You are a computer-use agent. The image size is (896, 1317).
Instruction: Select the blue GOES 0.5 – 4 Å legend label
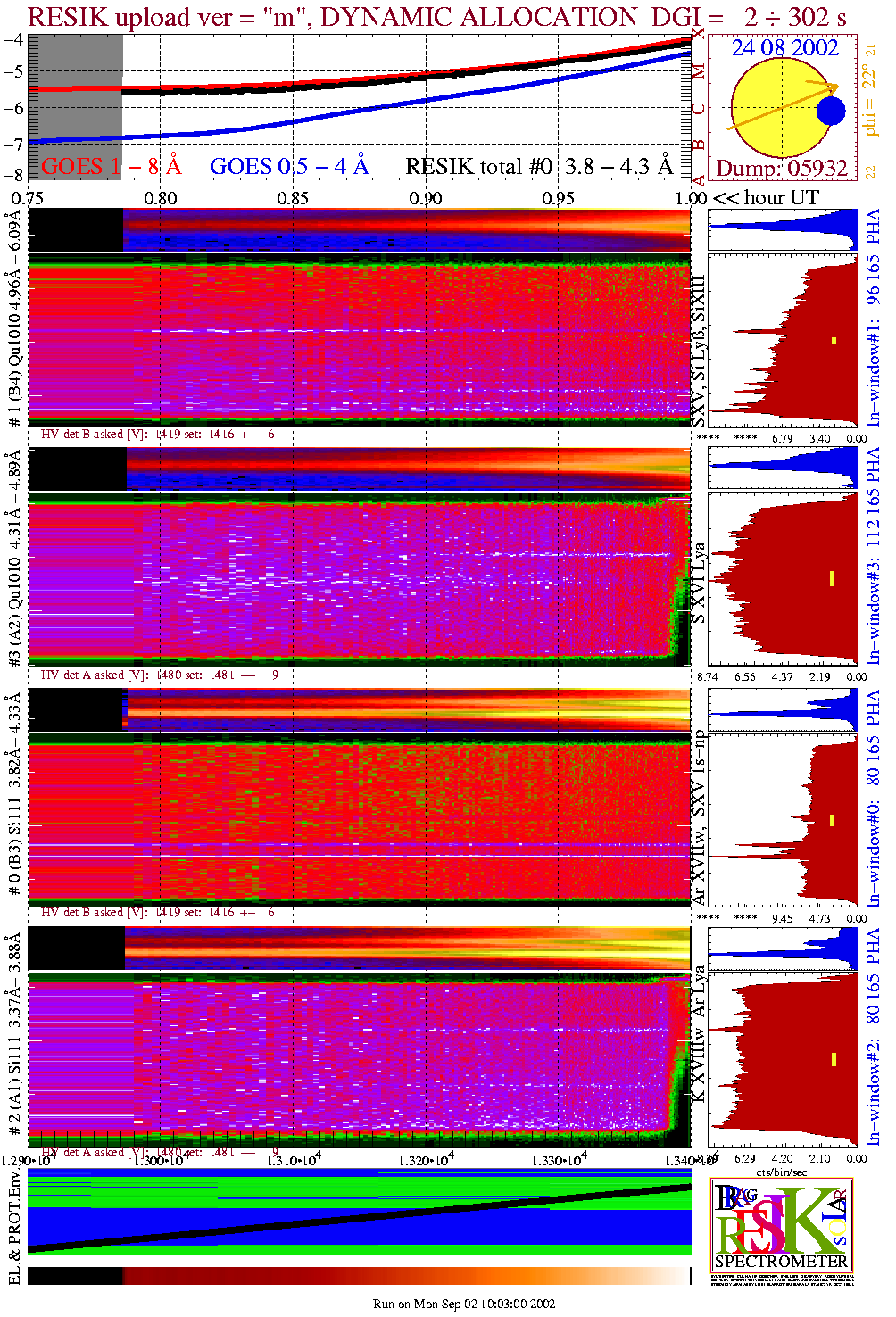pos(288,167)
